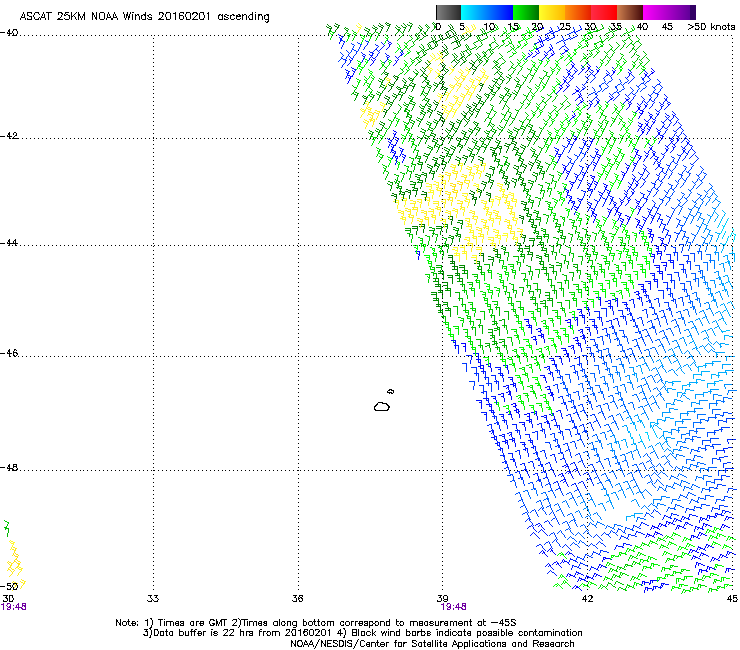Click the '45' longitude axis label at bottom

(x=732, y=599)
